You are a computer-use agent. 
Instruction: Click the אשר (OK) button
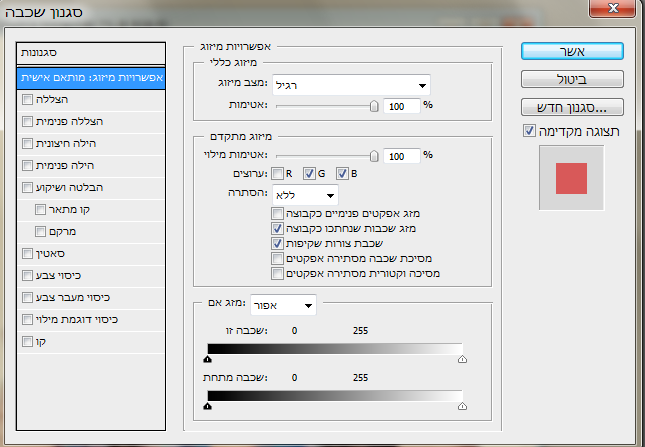[x=572, y=51]
